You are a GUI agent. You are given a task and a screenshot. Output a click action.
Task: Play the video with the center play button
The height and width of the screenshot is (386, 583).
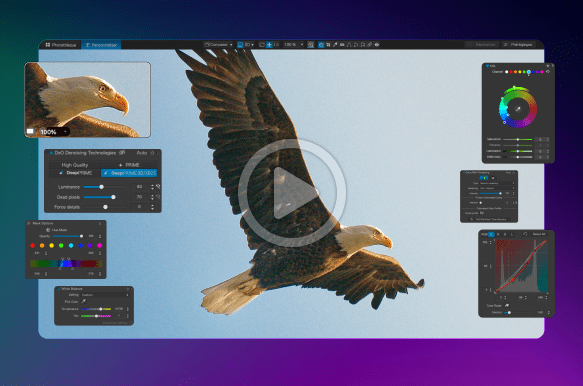pyautogui.click(x=292, y=193)
